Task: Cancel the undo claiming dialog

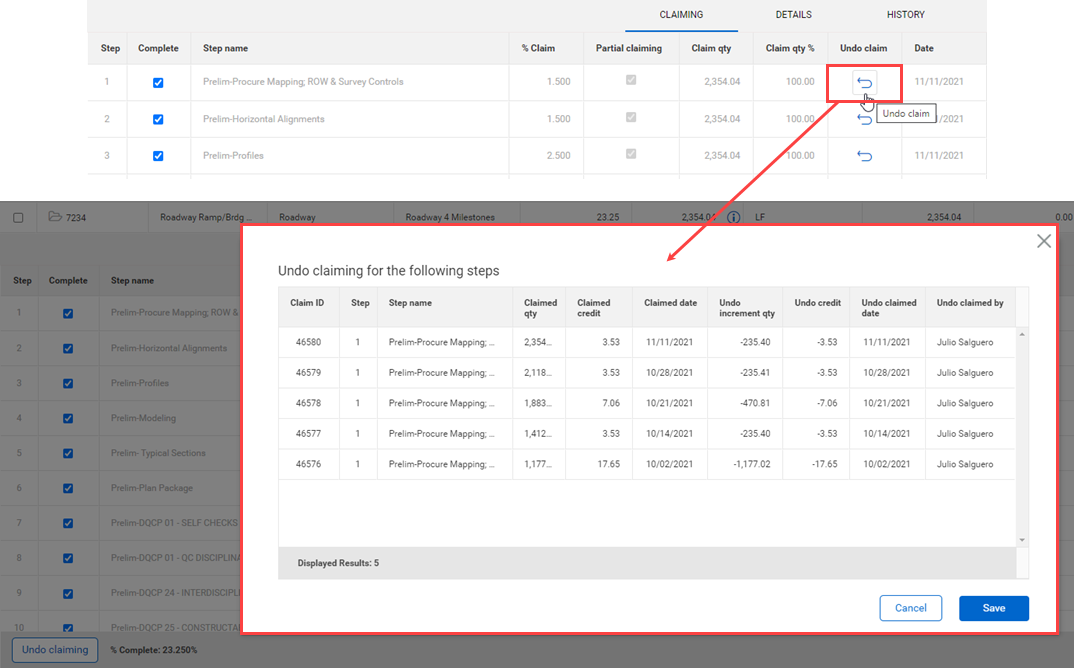Action: [x=910, y=608]
